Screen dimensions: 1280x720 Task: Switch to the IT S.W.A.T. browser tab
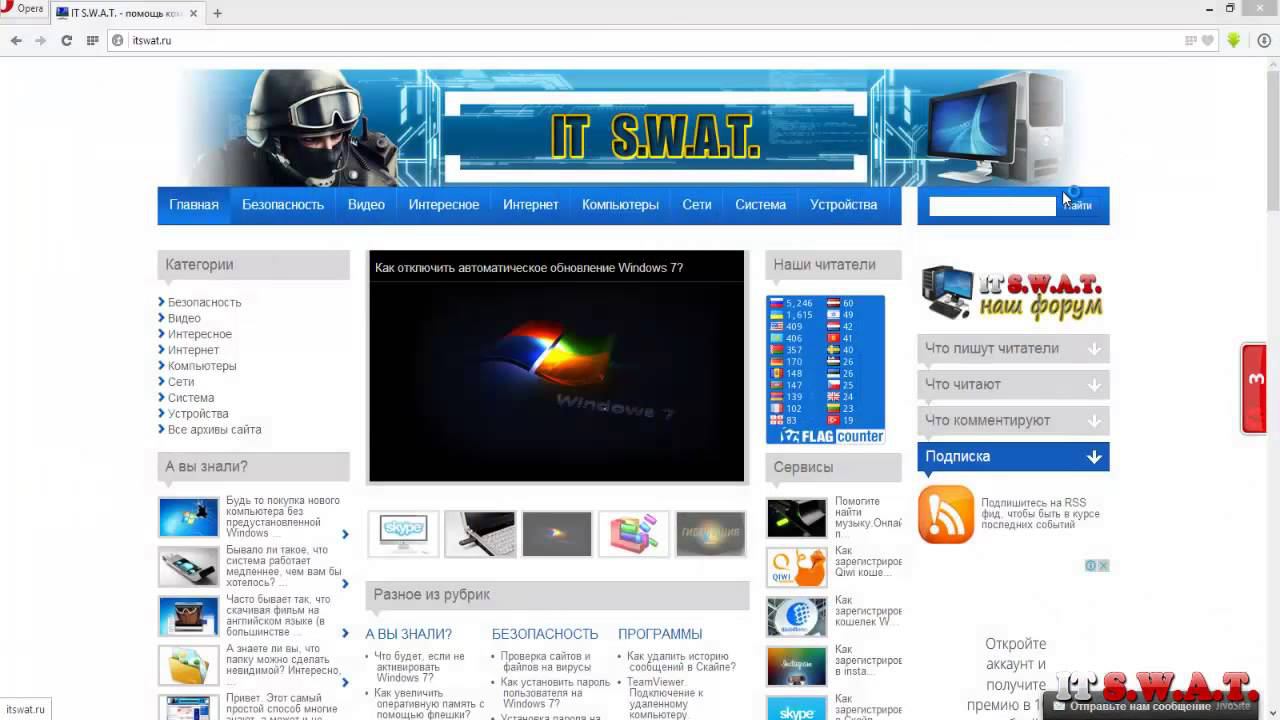click(126, 13)
